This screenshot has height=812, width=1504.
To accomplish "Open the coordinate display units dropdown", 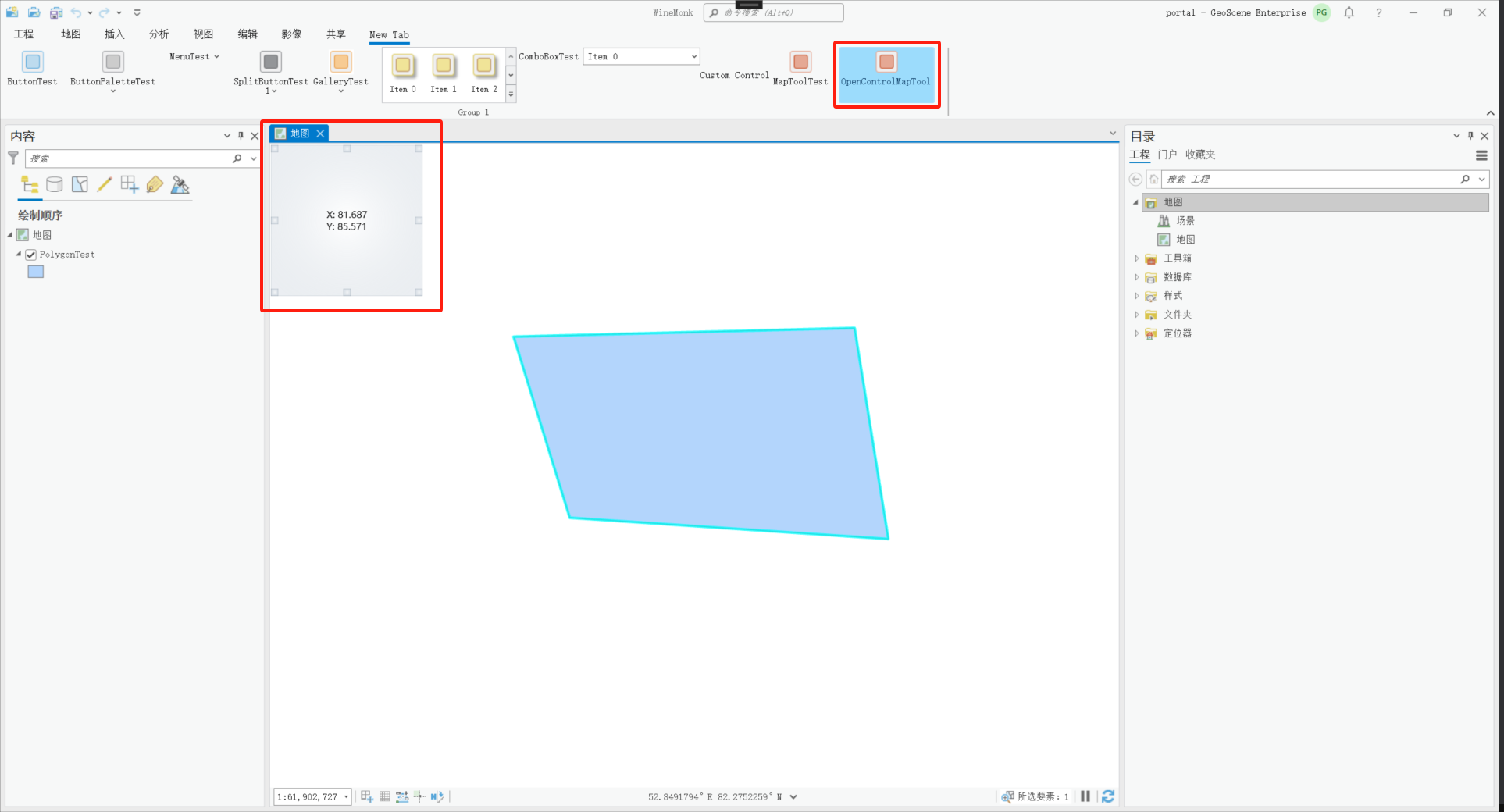I will pyautogui.click(x=793, y=797).
